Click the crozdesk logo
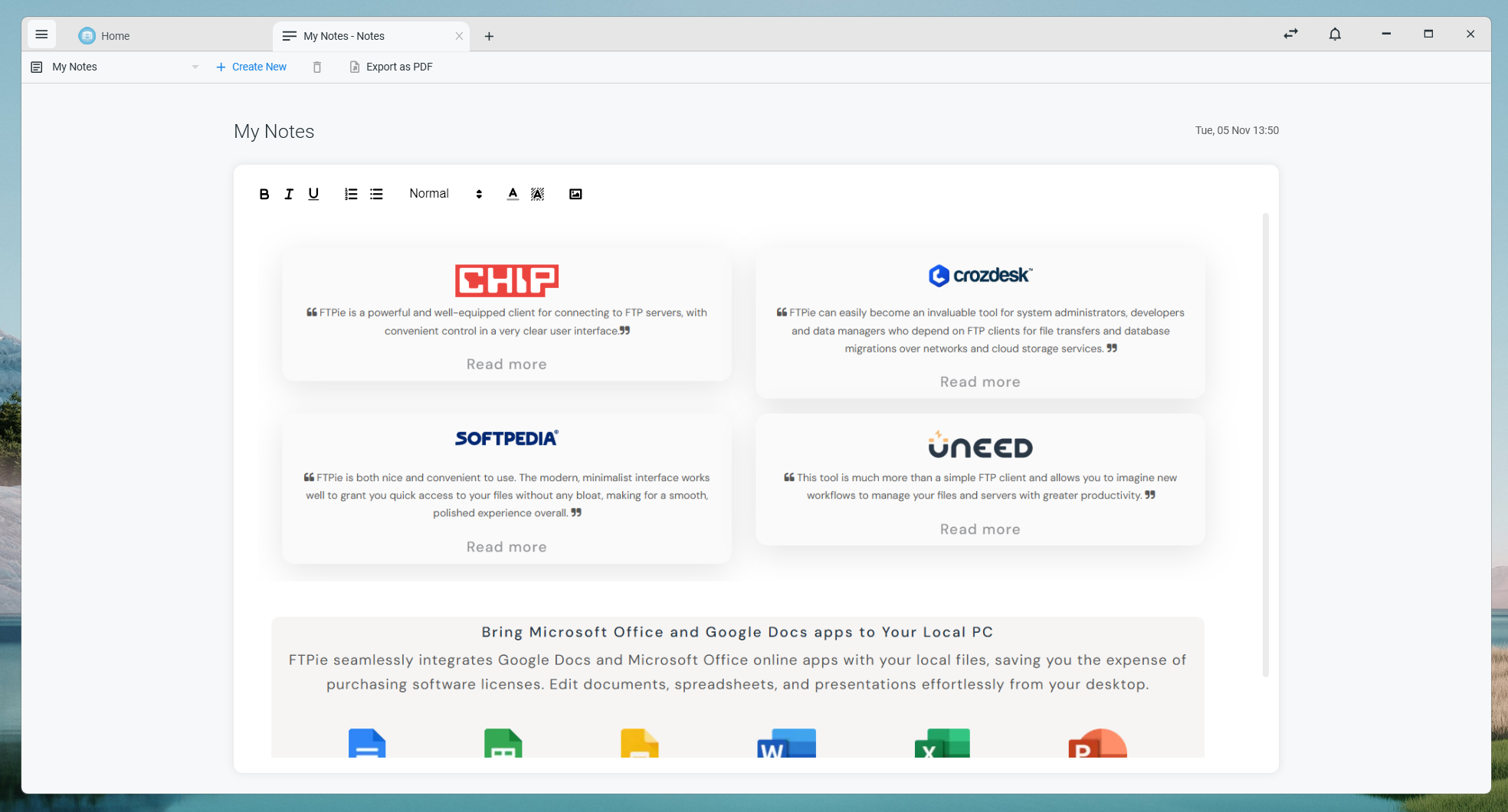 [x=980, y=275]
